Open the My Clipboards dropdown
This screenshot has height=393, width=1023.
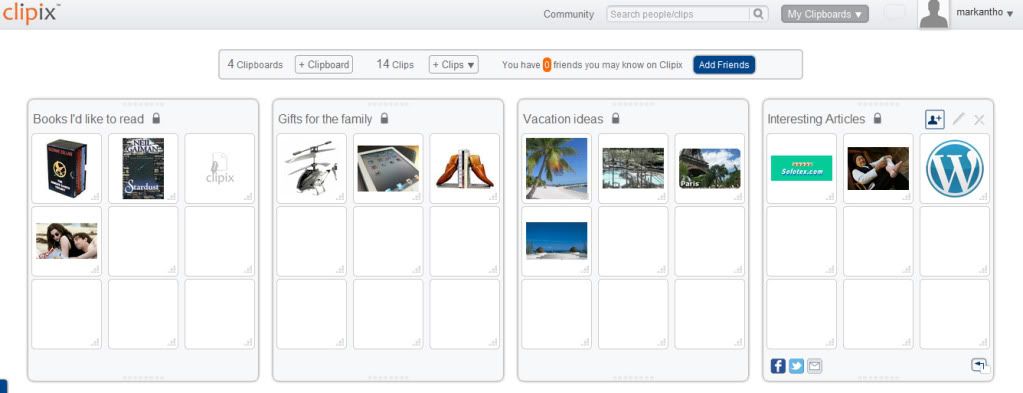click(x=825, y=14)
